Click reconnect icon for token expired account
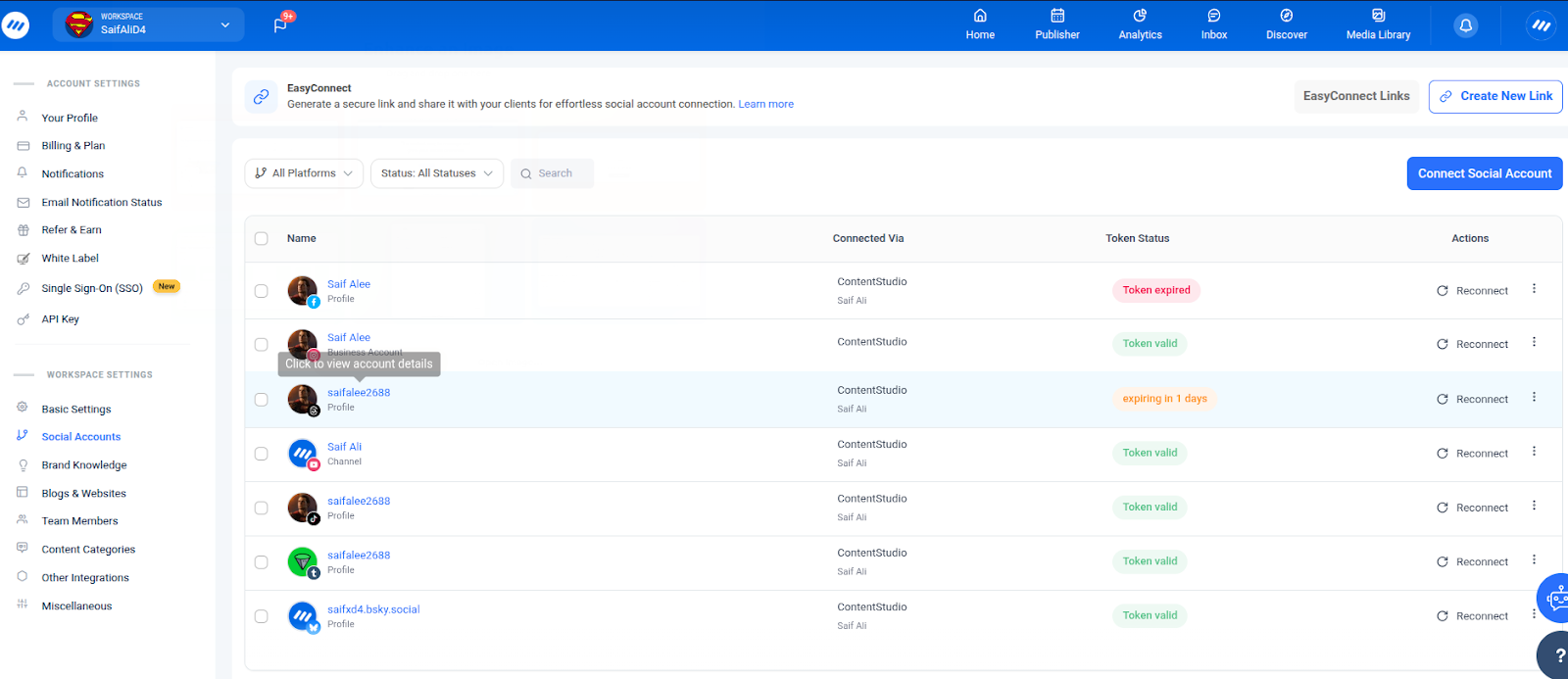The image size is (1568, 679). [x=1443, y=291]
